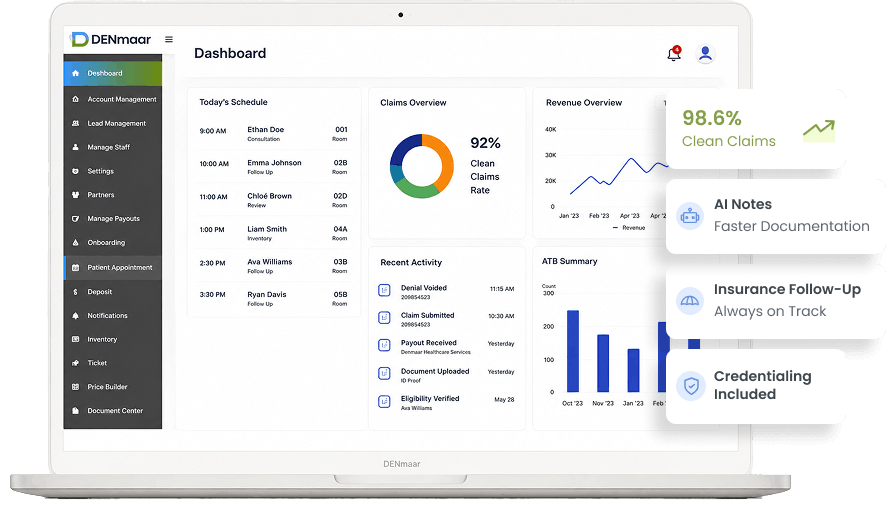Image resolution: width=889 pixels, height=520 pixels.
Task: Click the Inventory sidebar icon
Action: (x=75, y=339)
